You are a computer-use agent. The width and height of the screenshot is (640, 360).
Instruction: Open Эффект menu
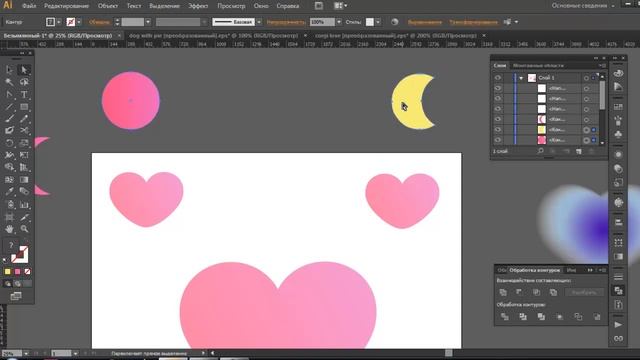198,6
